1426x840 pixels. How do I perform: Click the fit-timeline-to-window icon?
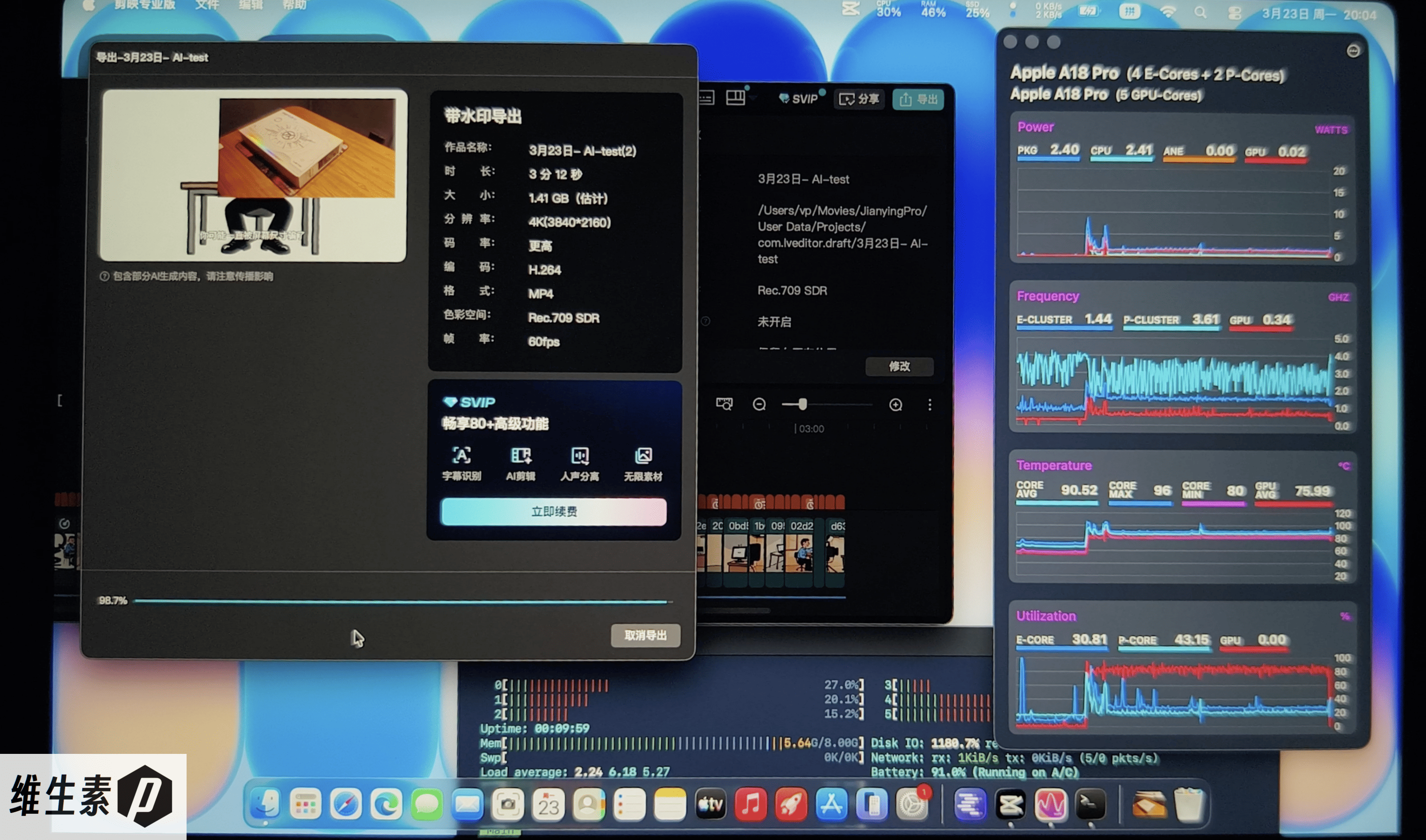(x=724, y=404)
